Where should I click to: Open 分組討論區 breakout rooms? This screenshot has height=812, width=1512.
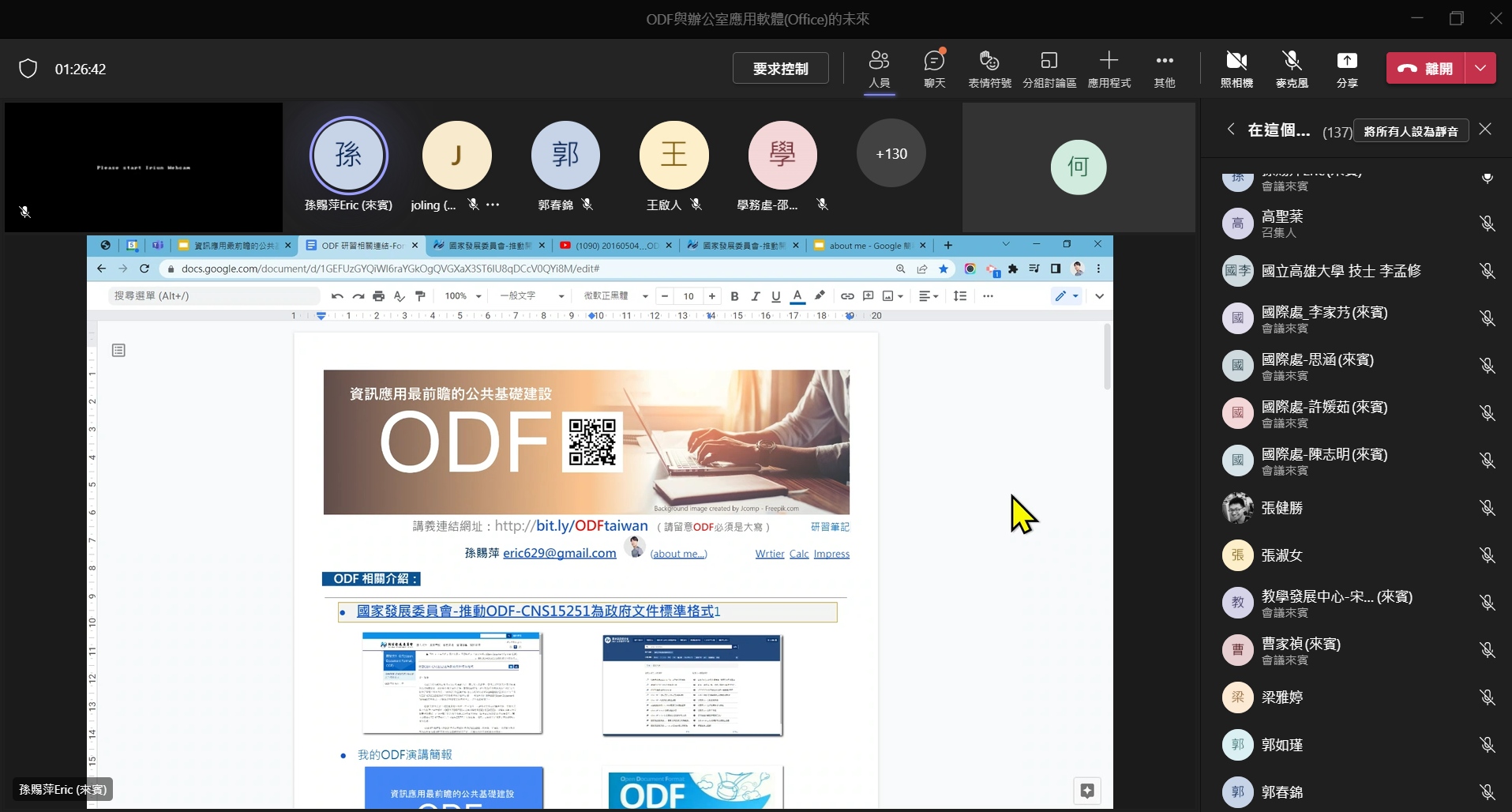(x=1049, y=69)
